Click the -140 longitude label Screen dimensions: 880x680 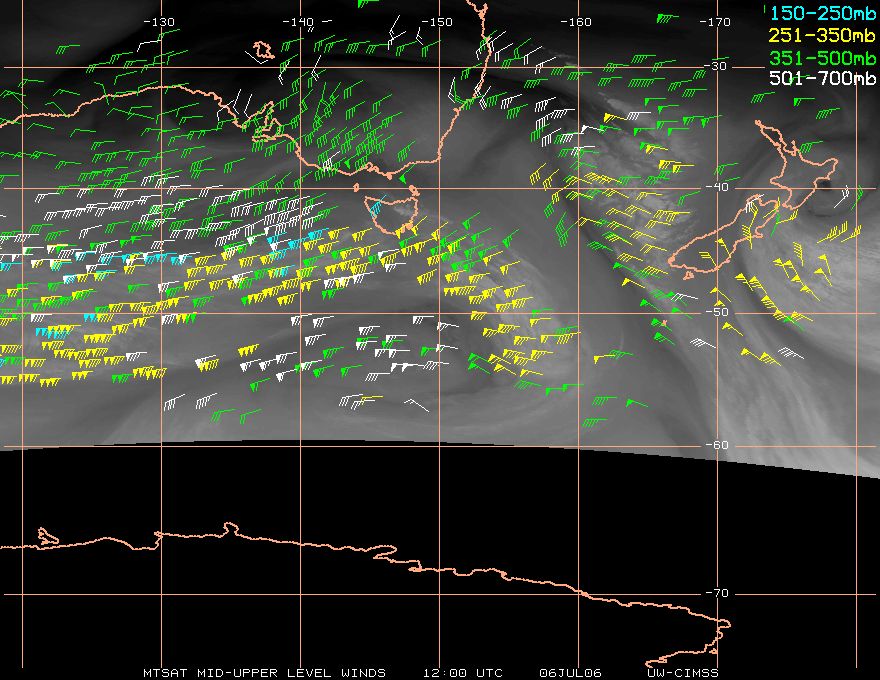(298, 22)
